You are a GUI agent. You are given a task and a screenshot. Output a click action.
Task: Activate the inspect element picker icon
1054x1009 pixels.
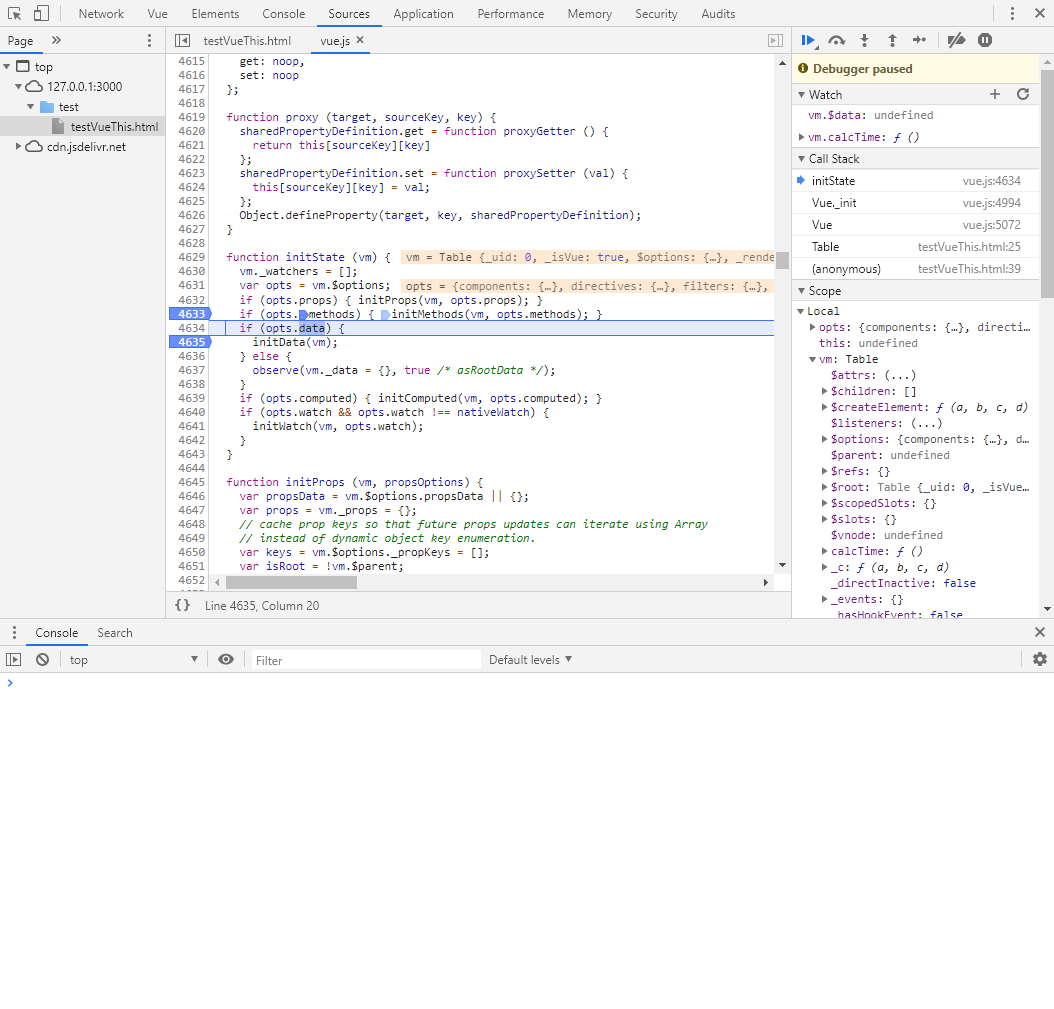pyautogui.click(x=14, y=13)
